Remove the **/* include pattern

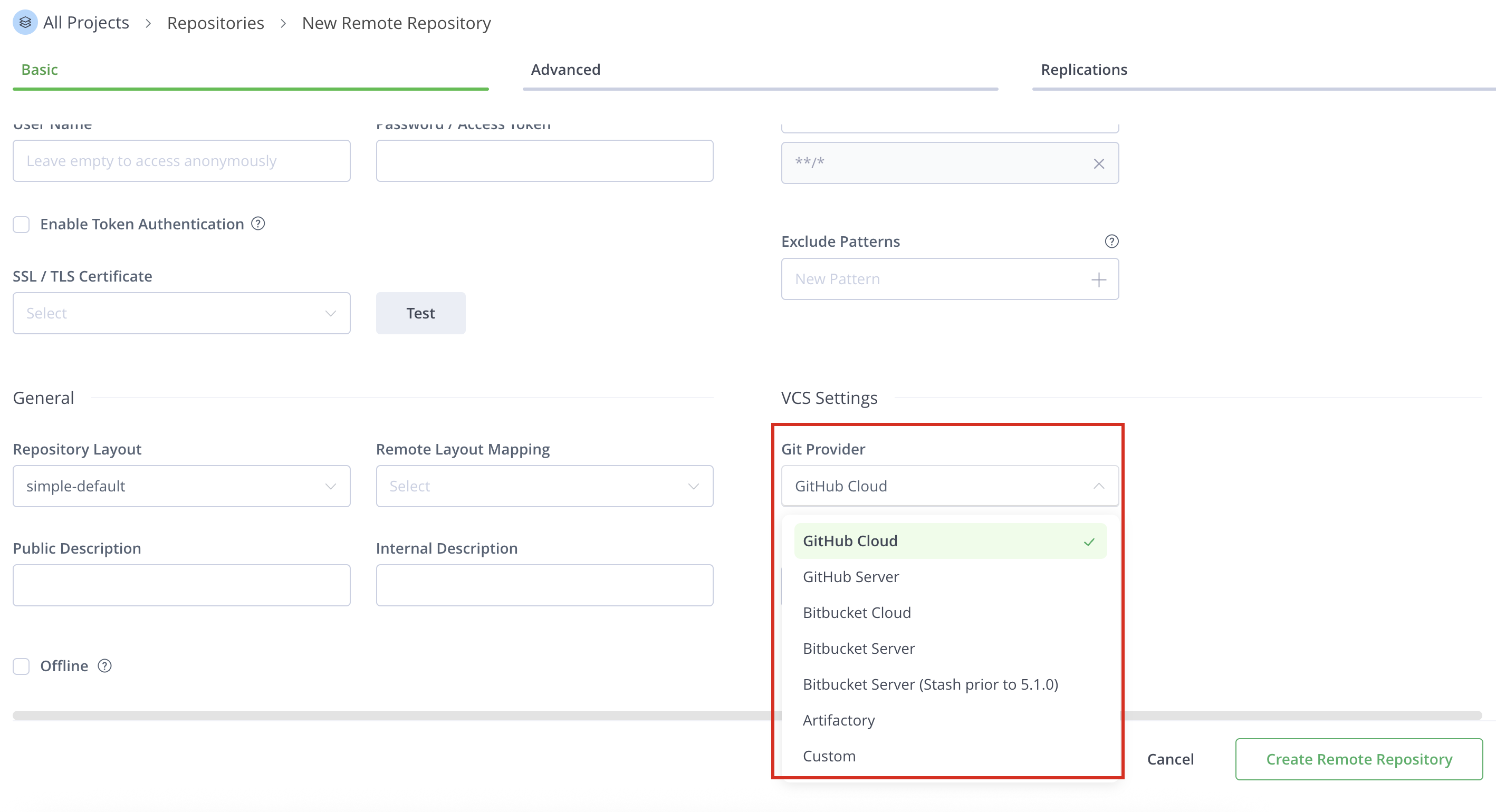click(x=1098, y=163)
